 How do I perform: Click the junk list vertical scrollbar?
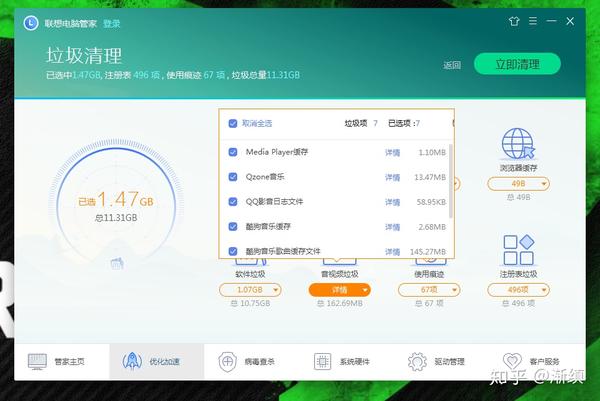pyautogui.click(x=451, y=181)
